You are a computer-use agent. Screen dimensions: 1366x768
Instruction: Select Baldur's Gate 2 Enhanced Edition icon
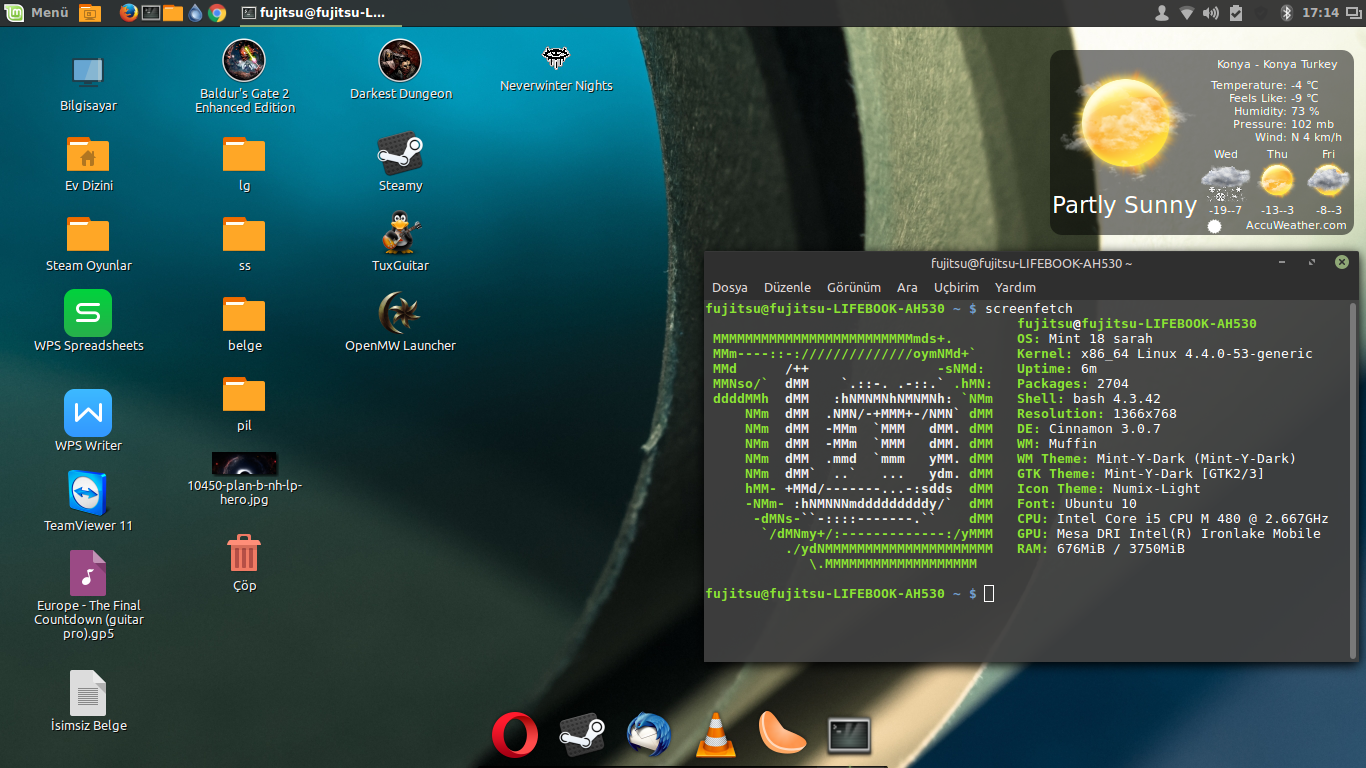244,60
